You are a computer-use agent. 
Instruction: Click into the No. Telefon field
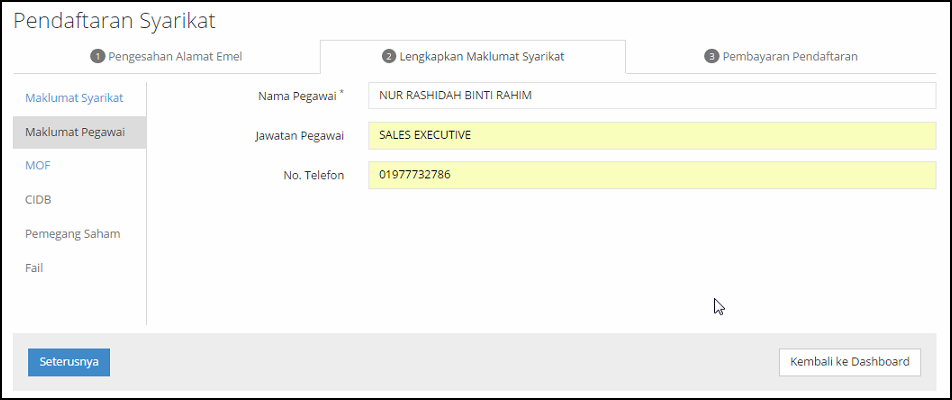pyautogui.click(x=651, y=175)
